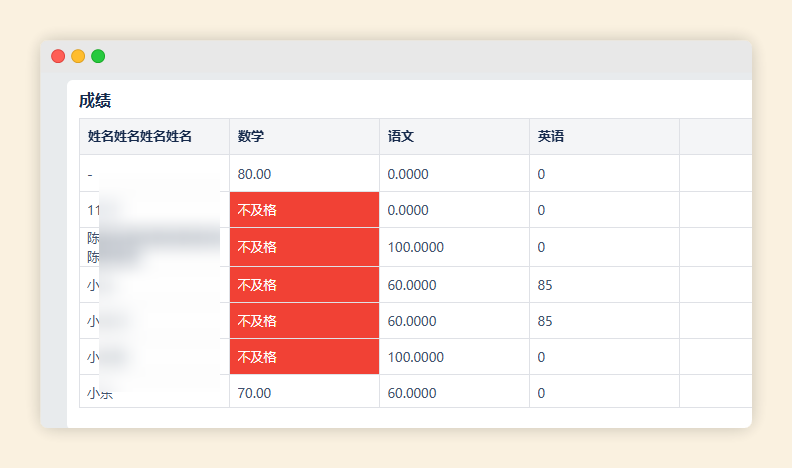792x468 pixels.
Task: Click the empty column header after 英语
Action: pyautogui.click(x=715, y=136)
